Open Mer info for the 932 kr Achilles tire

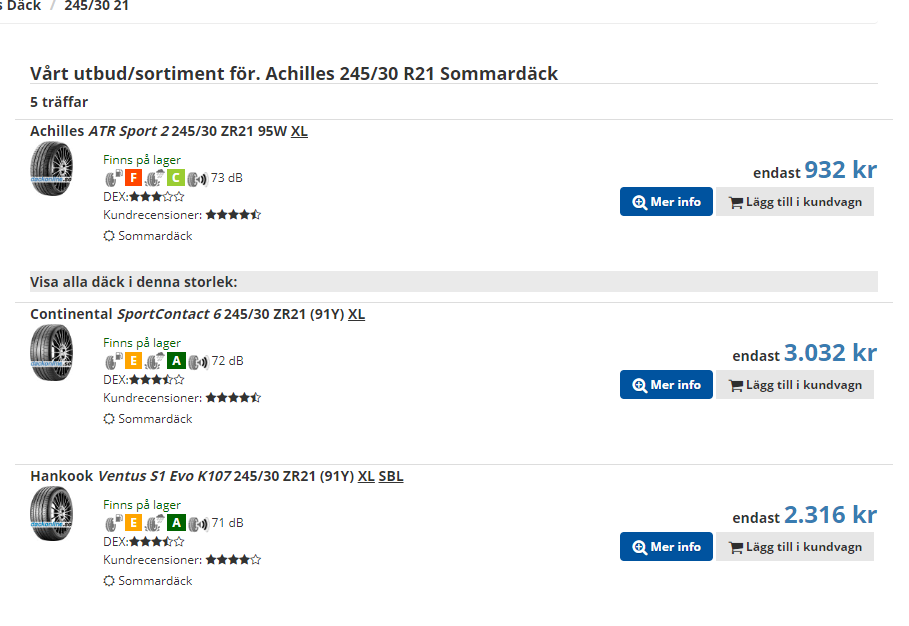(x=666, y=202)
